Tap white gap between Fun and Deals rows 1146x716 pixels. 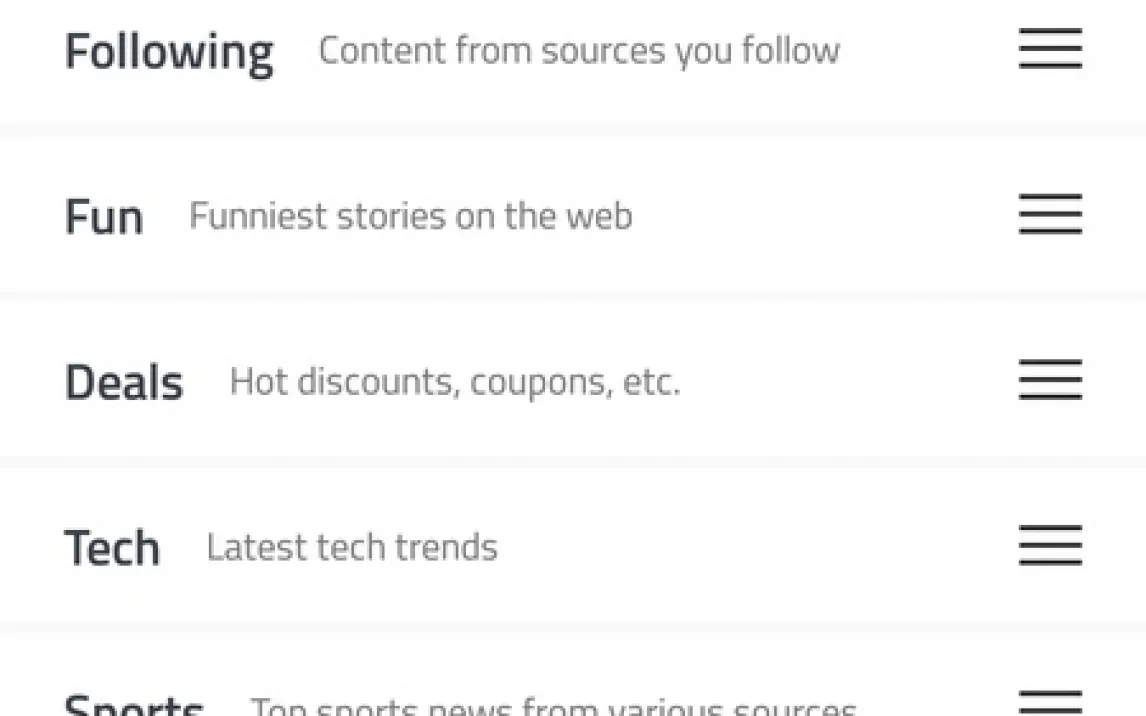click(573, 298)
